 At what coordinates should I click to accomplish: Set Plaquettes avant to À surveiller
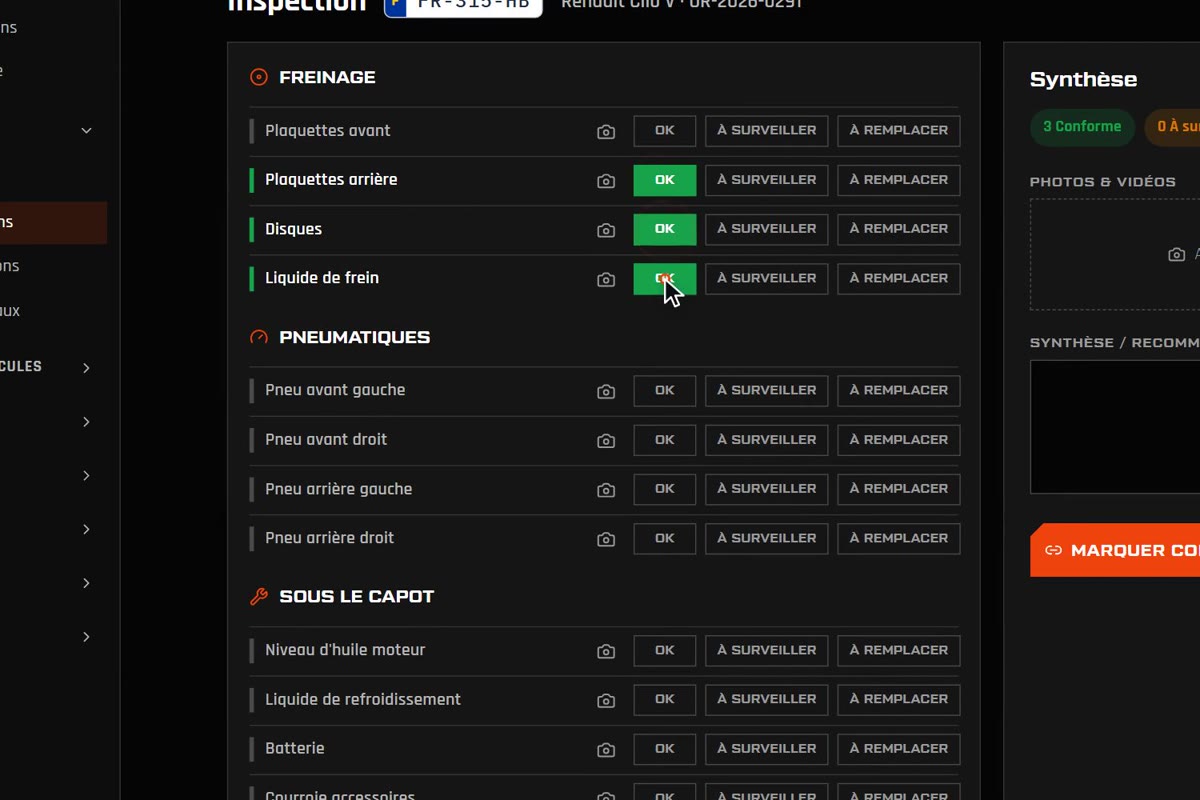pos(767,131)
